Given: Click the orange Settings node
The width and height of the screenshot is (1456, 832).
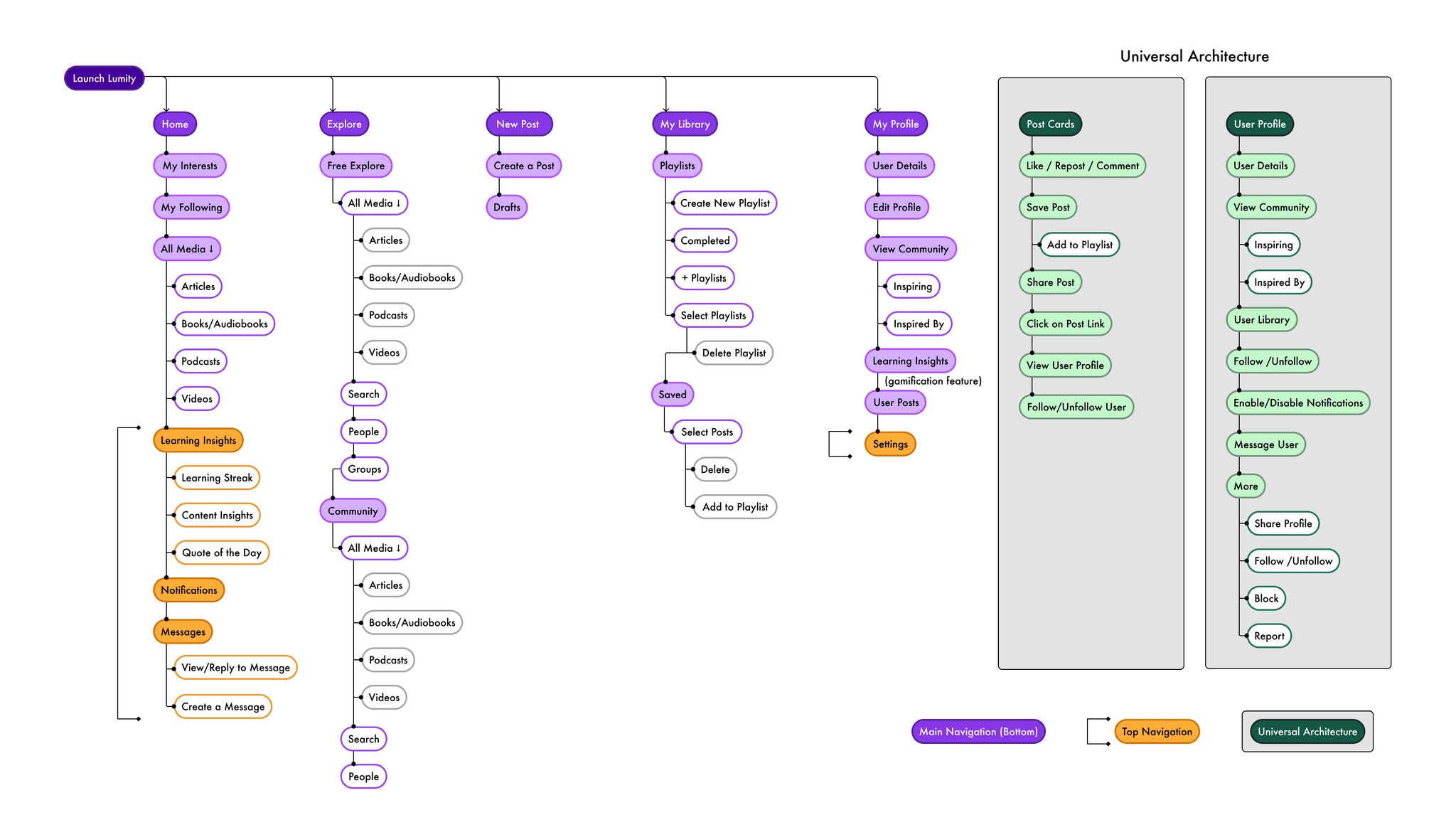Looking at the screenshot, I should point(890,444).
